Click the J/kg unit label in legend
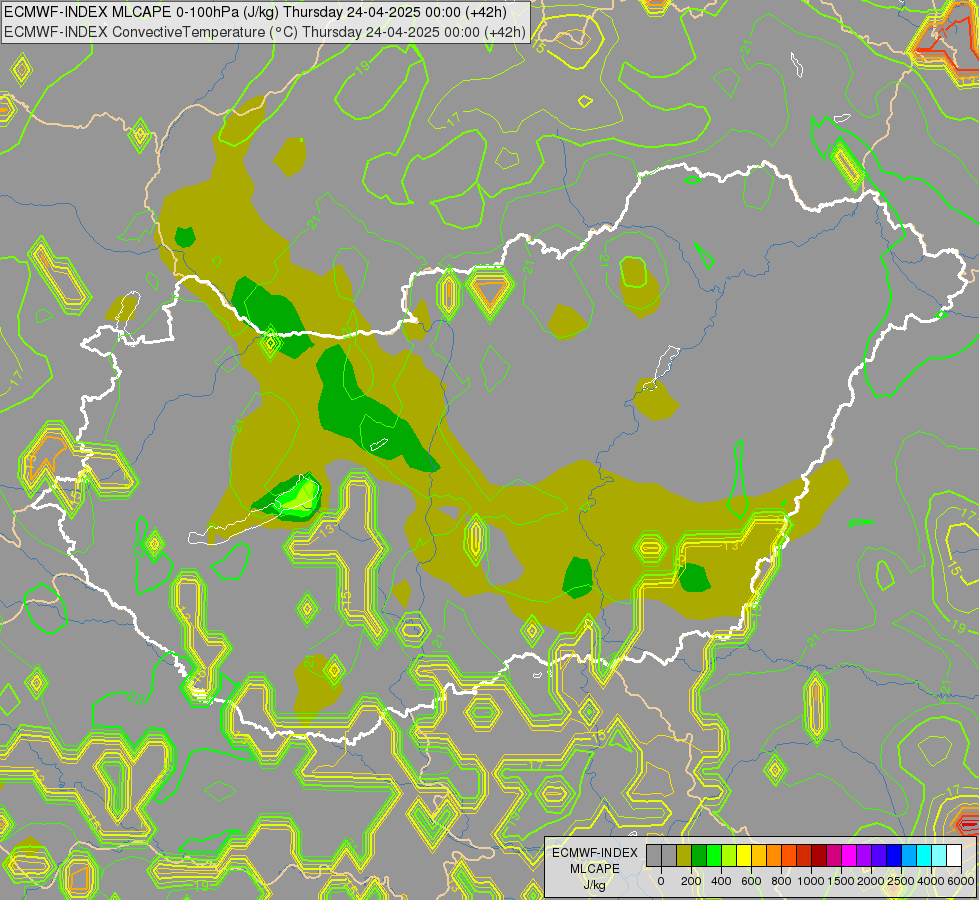The width and height of the screenshot is (979, 900). pyautogui.click(x=594, y=886)
